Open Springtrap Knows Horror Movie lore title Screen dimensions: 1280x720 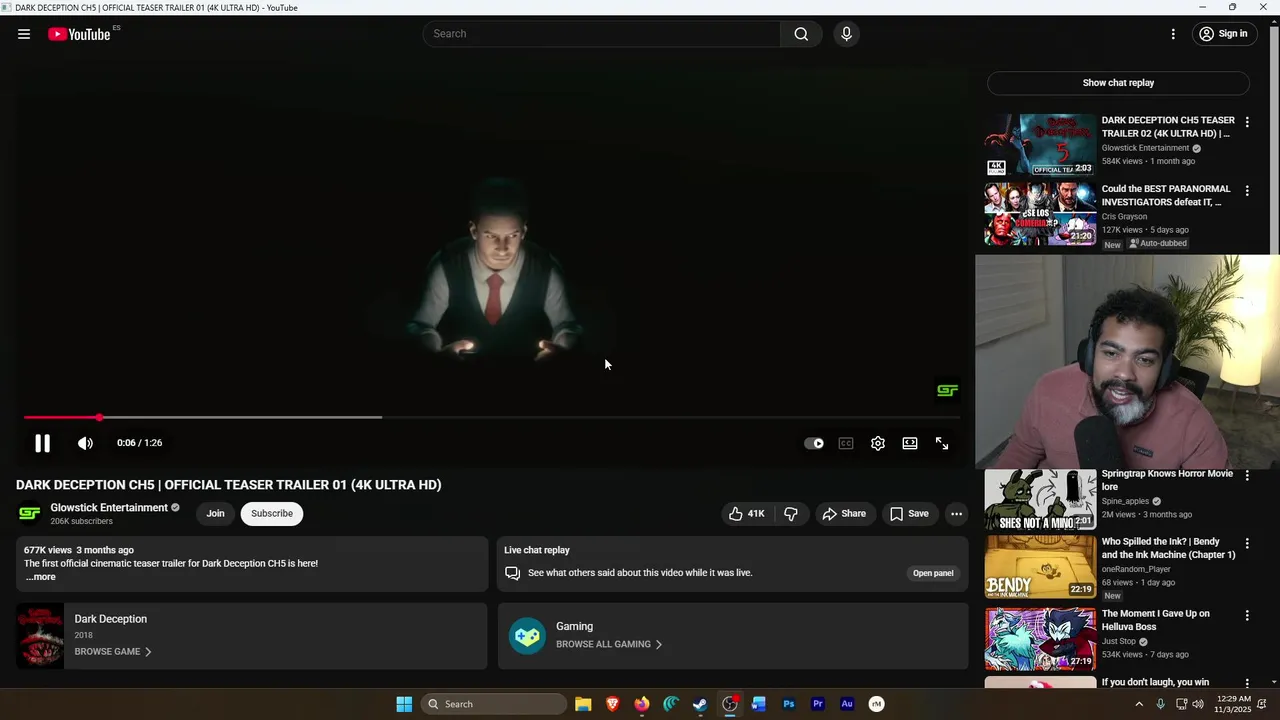[x=1167, y=480]
